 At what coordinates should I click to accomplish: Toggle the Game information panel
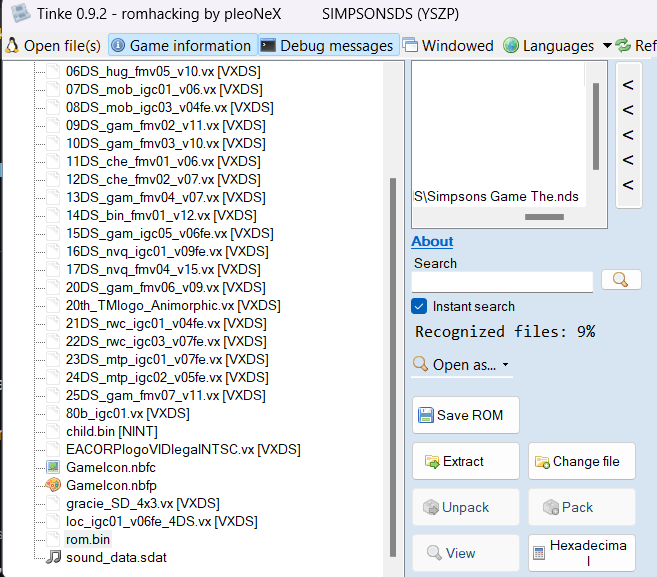click(183, 45)
